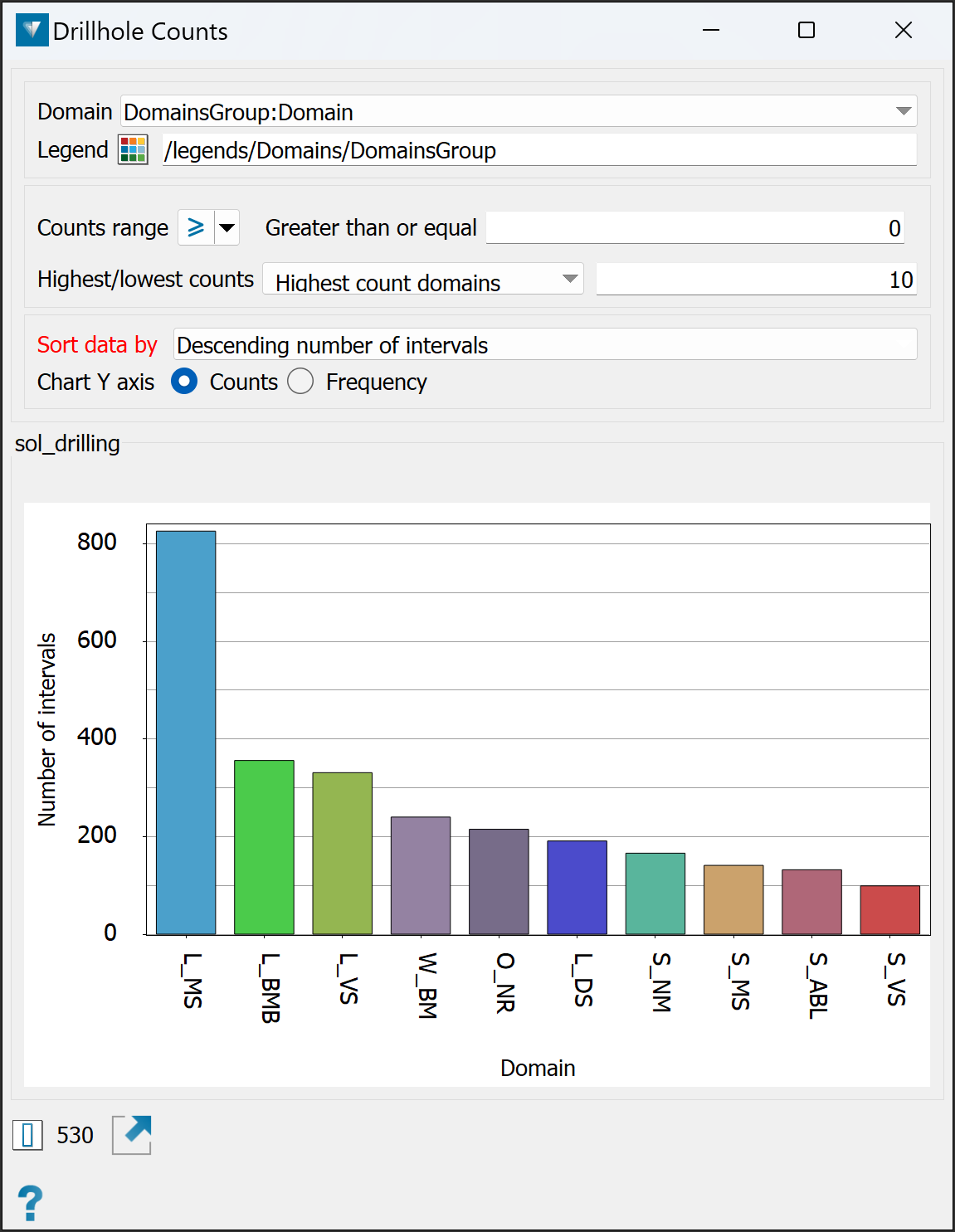Image resolution: width=955 pixels, height=1232 pixels.
Task: Select the Frequency radio button
Action: point(300,382)
